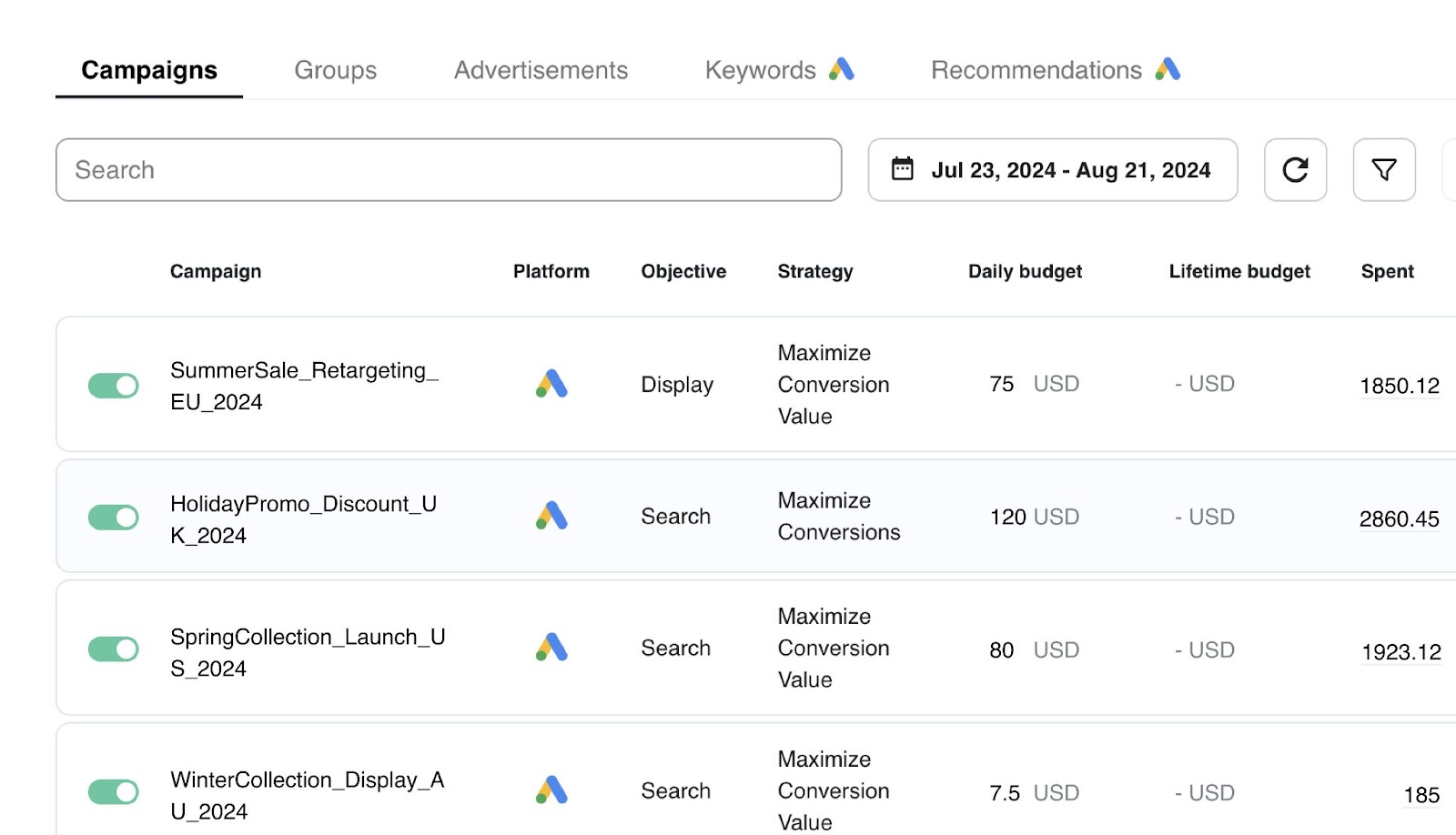
Task: Click lifetime budget '- USD' for SpringCollection
Action: coord(1205,649)
